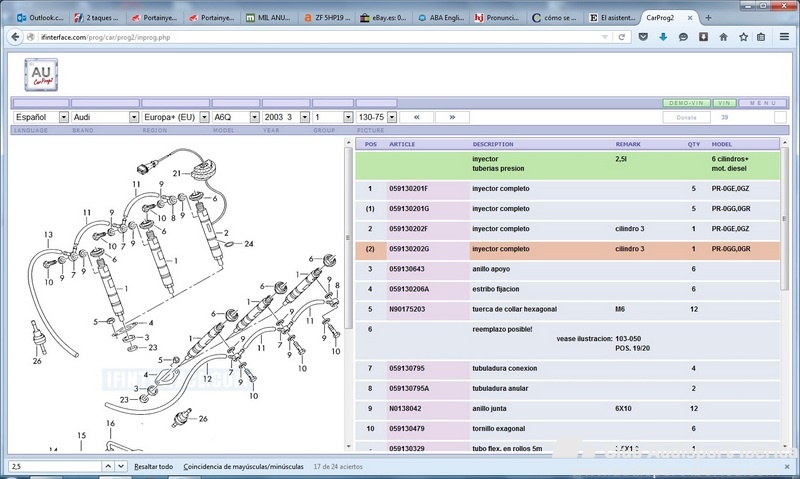The image size is (800, 479).
Task: Click the DESCRIPTION column header
Action: point(493,144)
